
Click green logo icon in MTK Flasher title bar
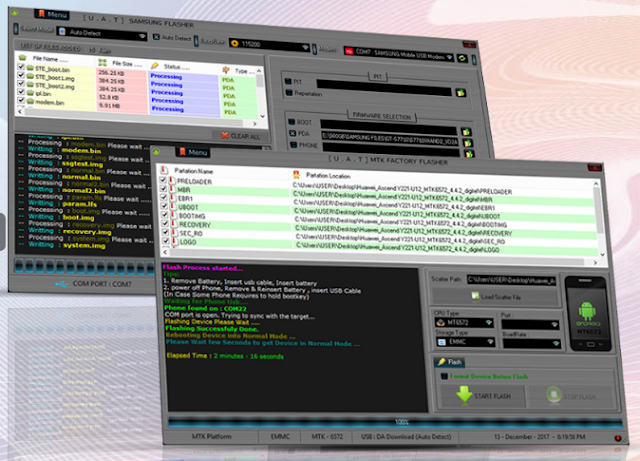point(156,152)
